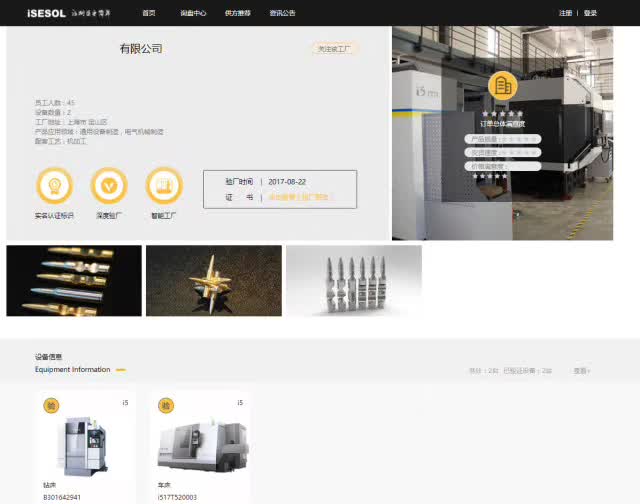The width and height of the screenshot is (640, 504).
Task: Click the 验 badge on the 钻床 card
Action: click(x=51, y=405)
